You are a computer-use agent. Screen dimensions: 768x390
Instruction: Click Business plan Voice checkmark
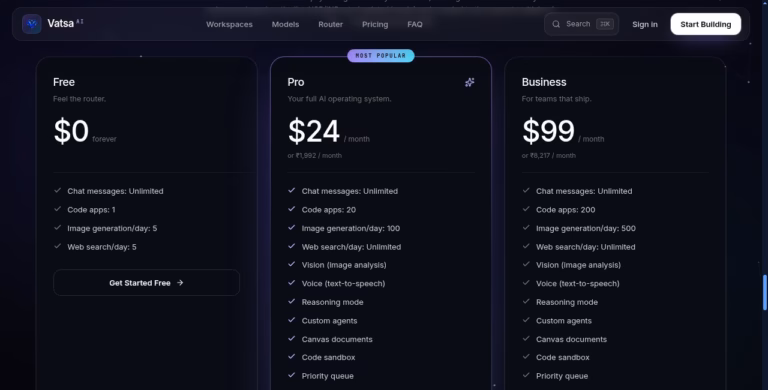pos(526,283)
